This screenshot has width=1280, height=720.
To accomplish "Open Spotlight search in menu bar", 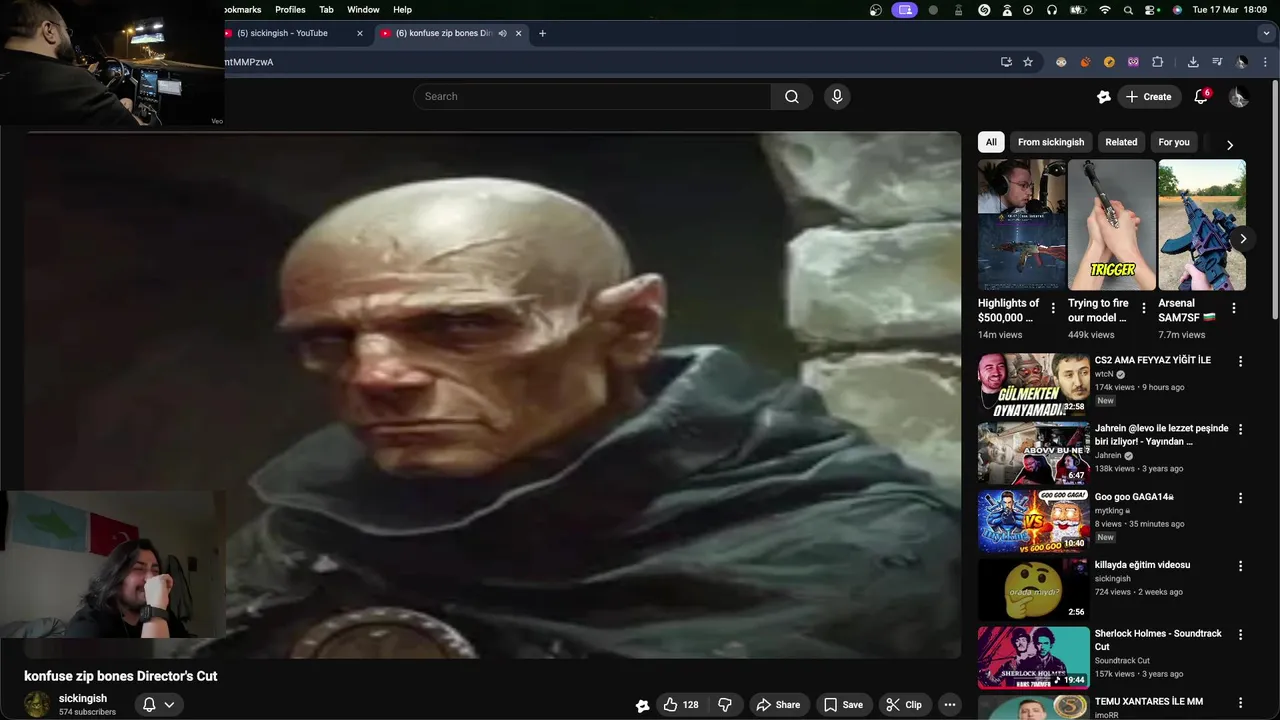I will coord(1129,9).
